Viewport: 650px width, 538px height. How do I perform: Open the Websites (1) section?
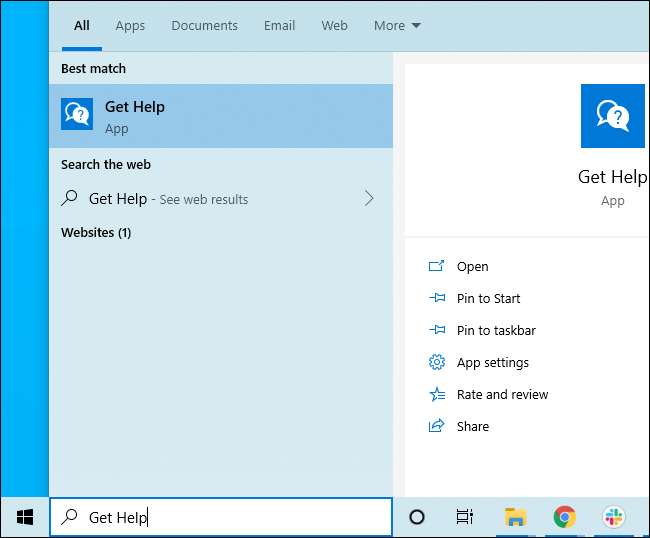[x=96, y=233]
